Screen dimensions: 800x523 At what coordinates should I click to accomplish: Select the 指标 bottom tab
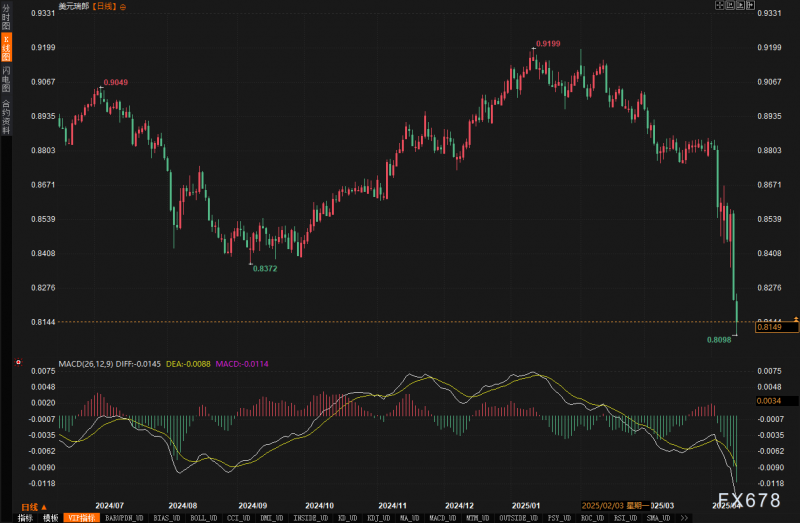coord(25,518)
